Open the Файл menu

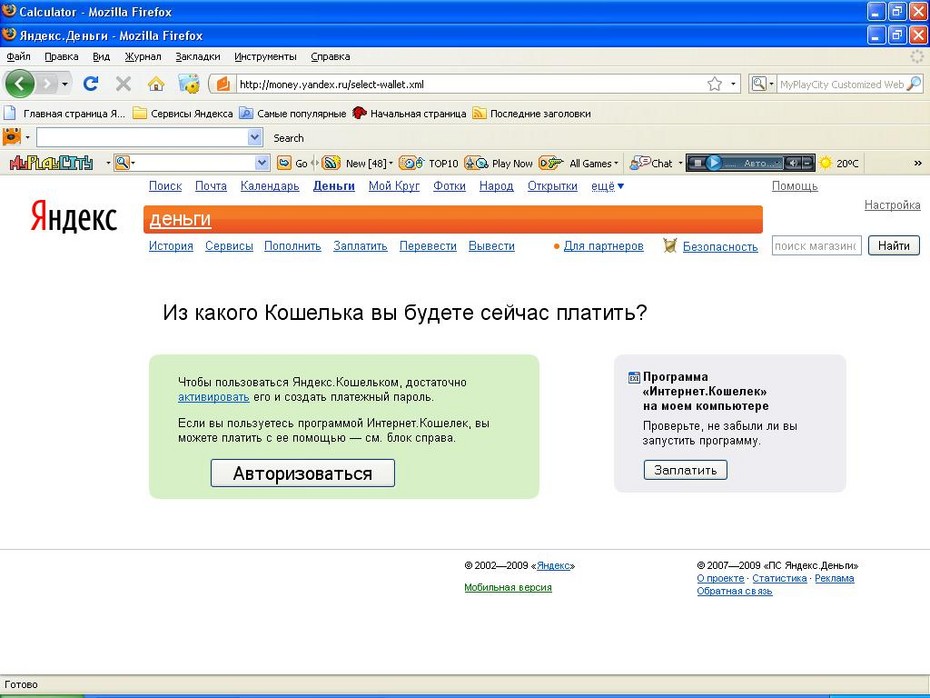pyautogui.click(x=19, y=56)
